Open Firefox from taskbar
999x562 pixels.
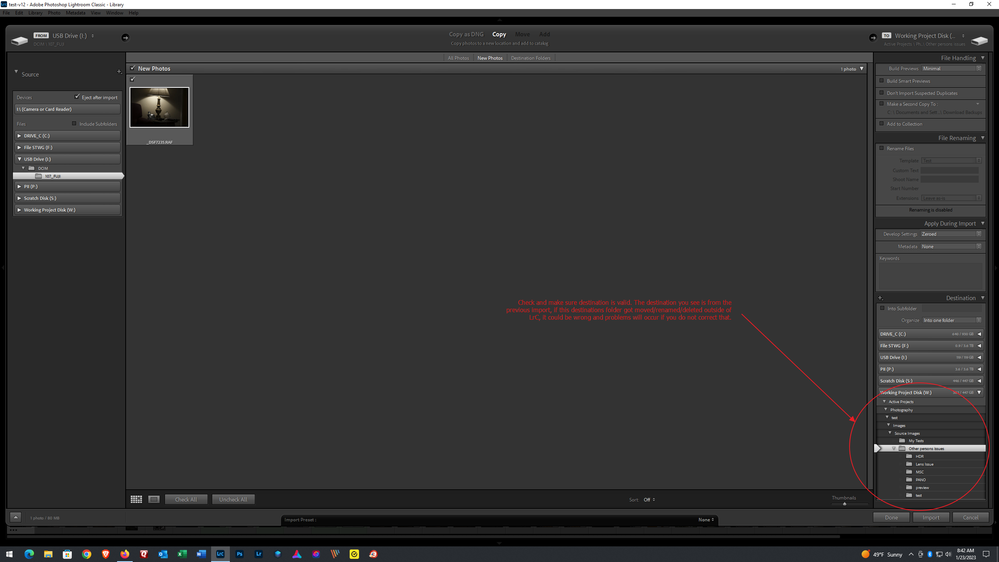pyautogui.click(x=124, y=554)
